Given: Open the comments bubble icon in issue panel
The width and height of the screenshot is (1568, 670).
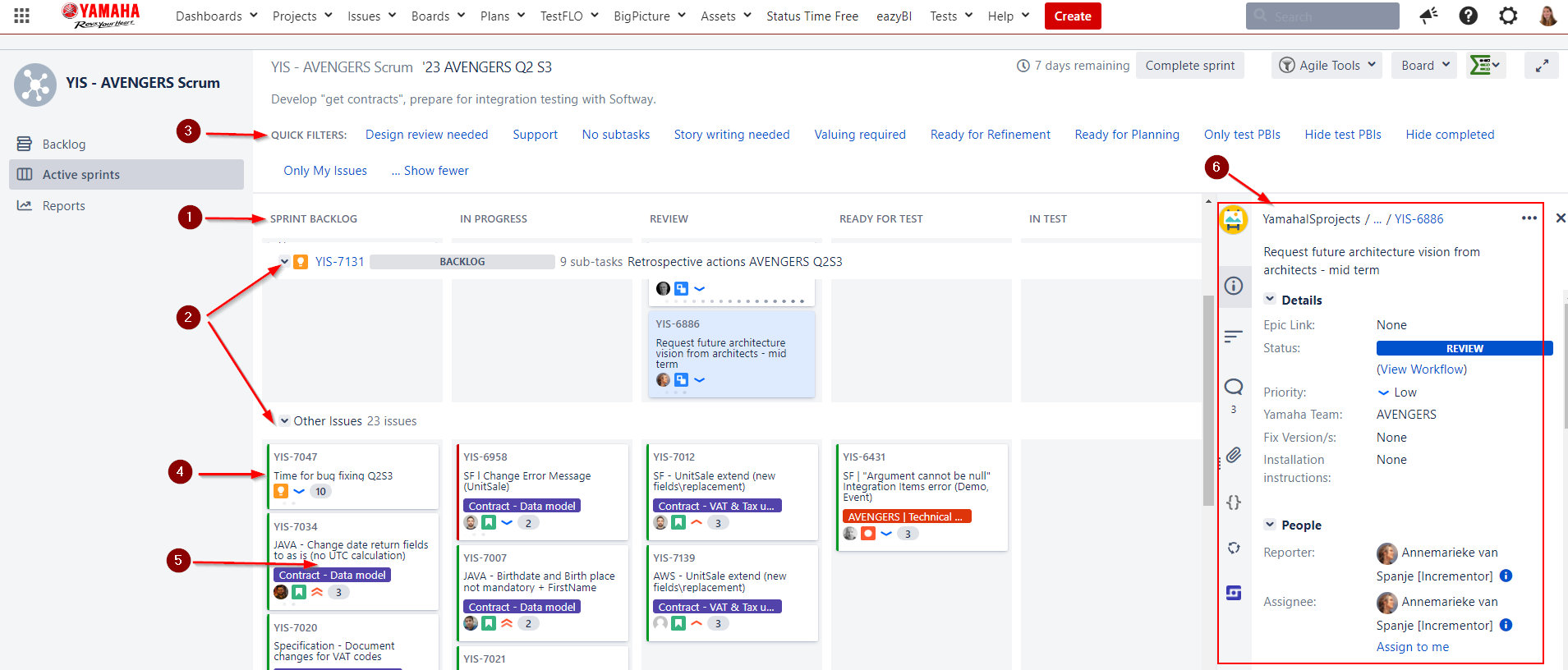Looking at the screenshot, I should [1234, 387].
